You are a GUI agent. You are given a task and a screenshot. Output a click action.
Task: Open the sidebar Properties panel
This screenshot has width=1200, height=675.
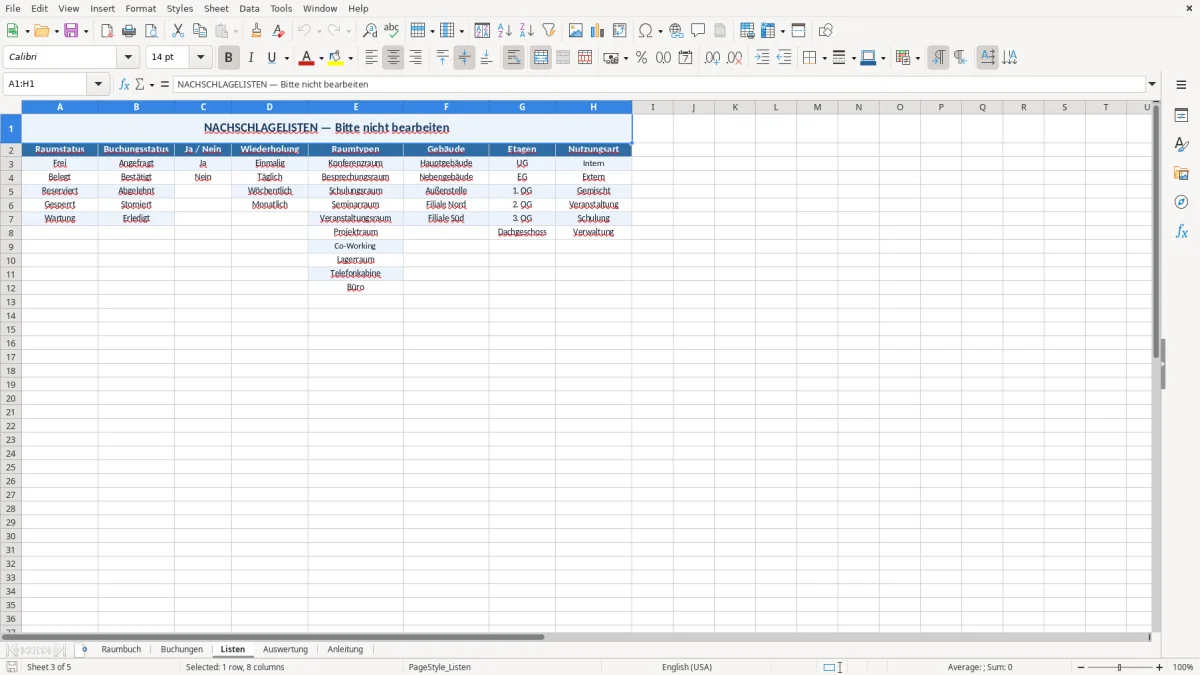[x=1181, y=115]
